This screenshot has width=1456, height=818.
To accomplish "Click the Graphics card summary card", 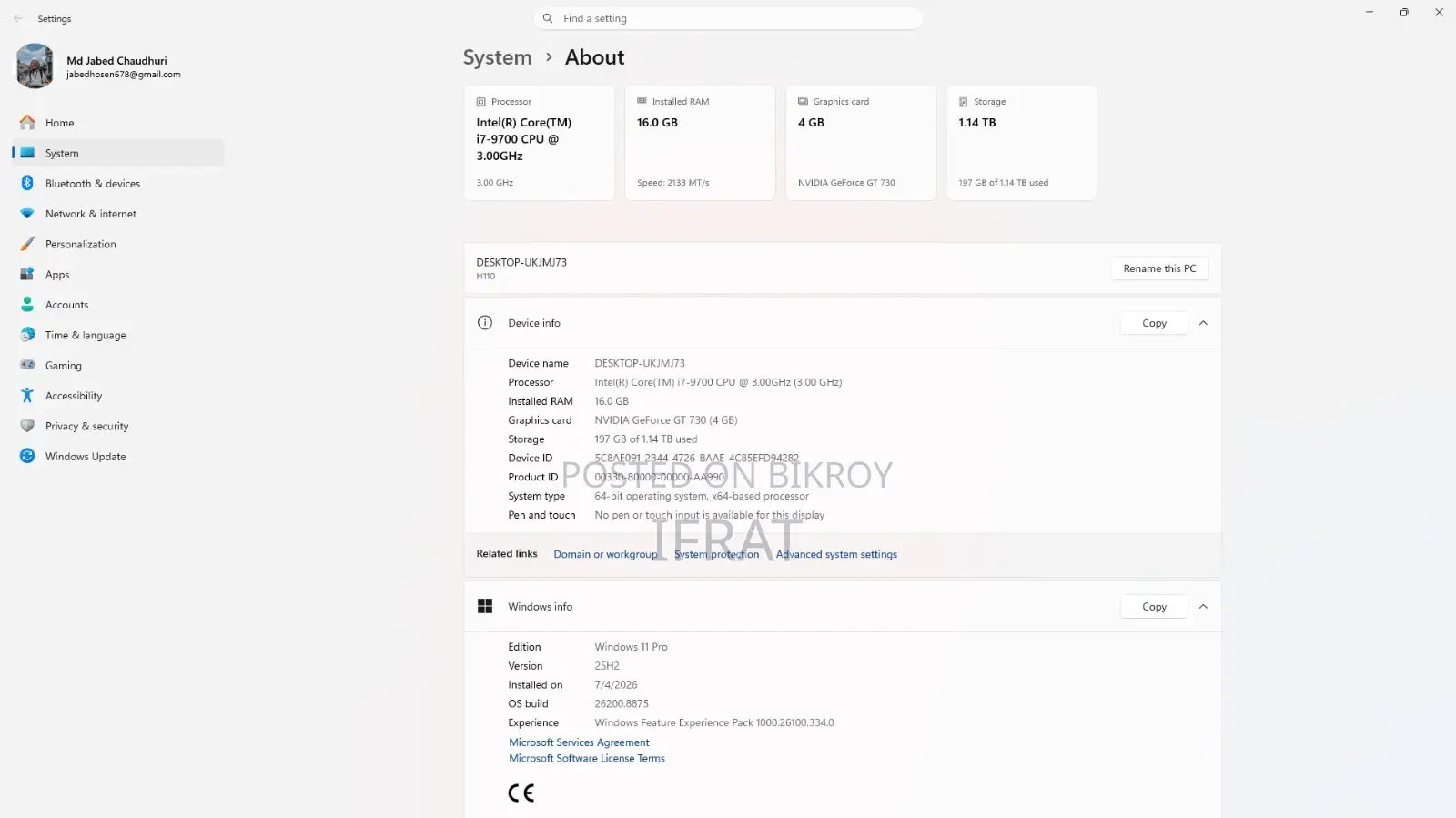I will (x=861, y=143).
